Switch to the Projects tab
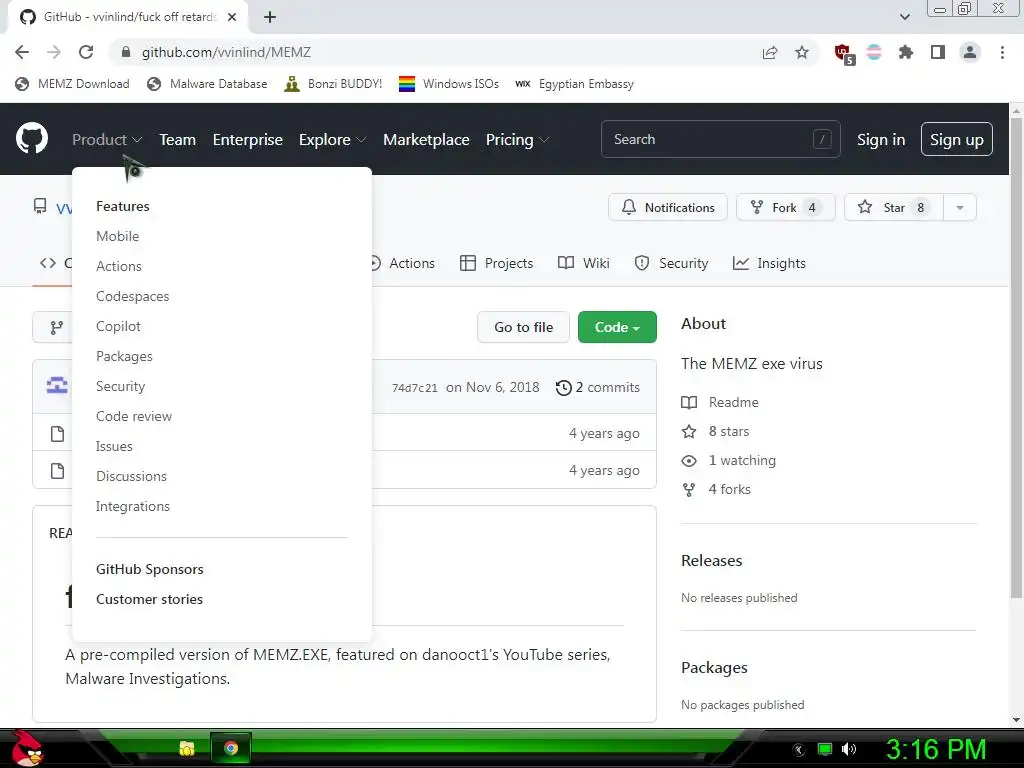This screenshot has width=1024, height=768. (x=496, y=263)
